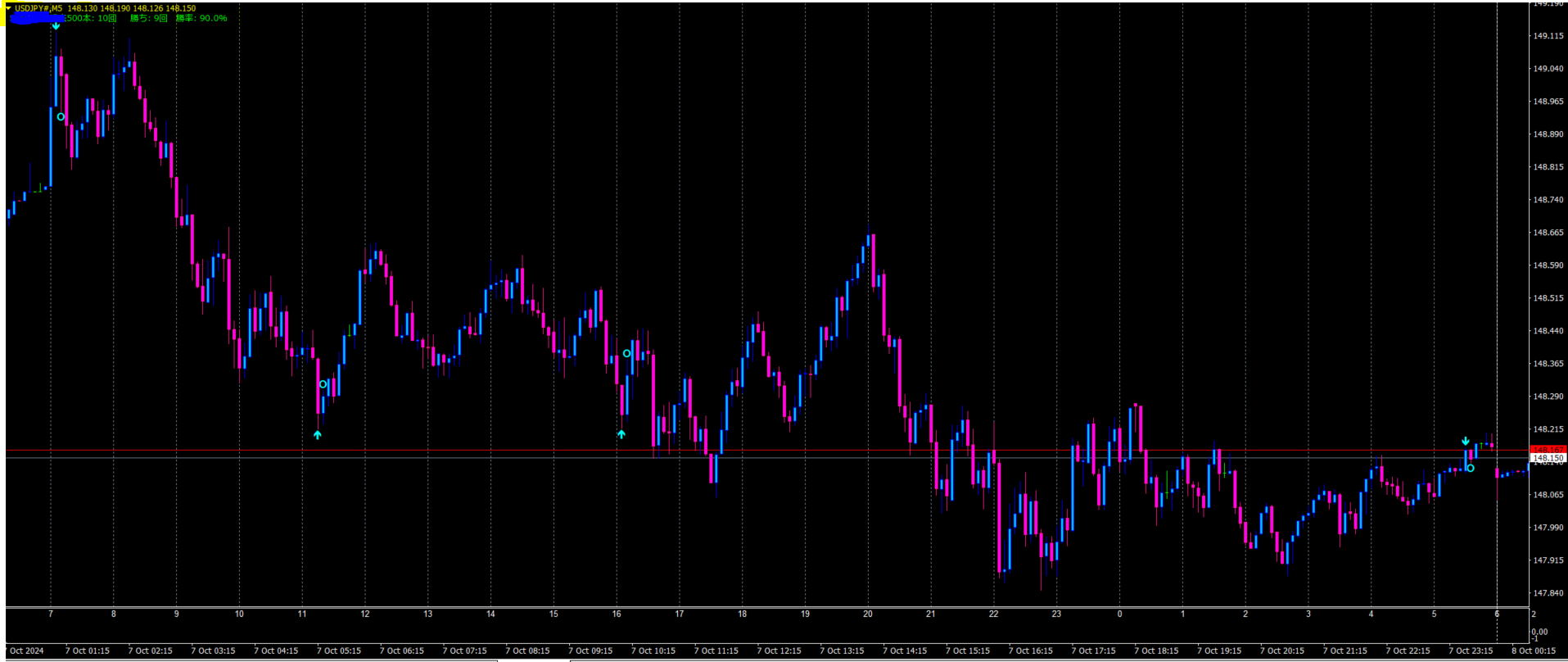Click the 148.440 price axis label
This screenshot has height=662, width=1568.
point(1548,331)
